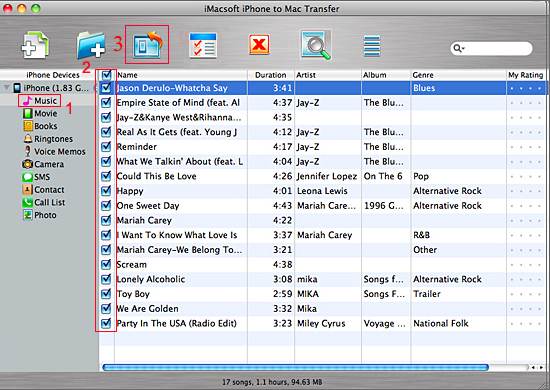Open Contact in the sidebar

tap(43, 190)
